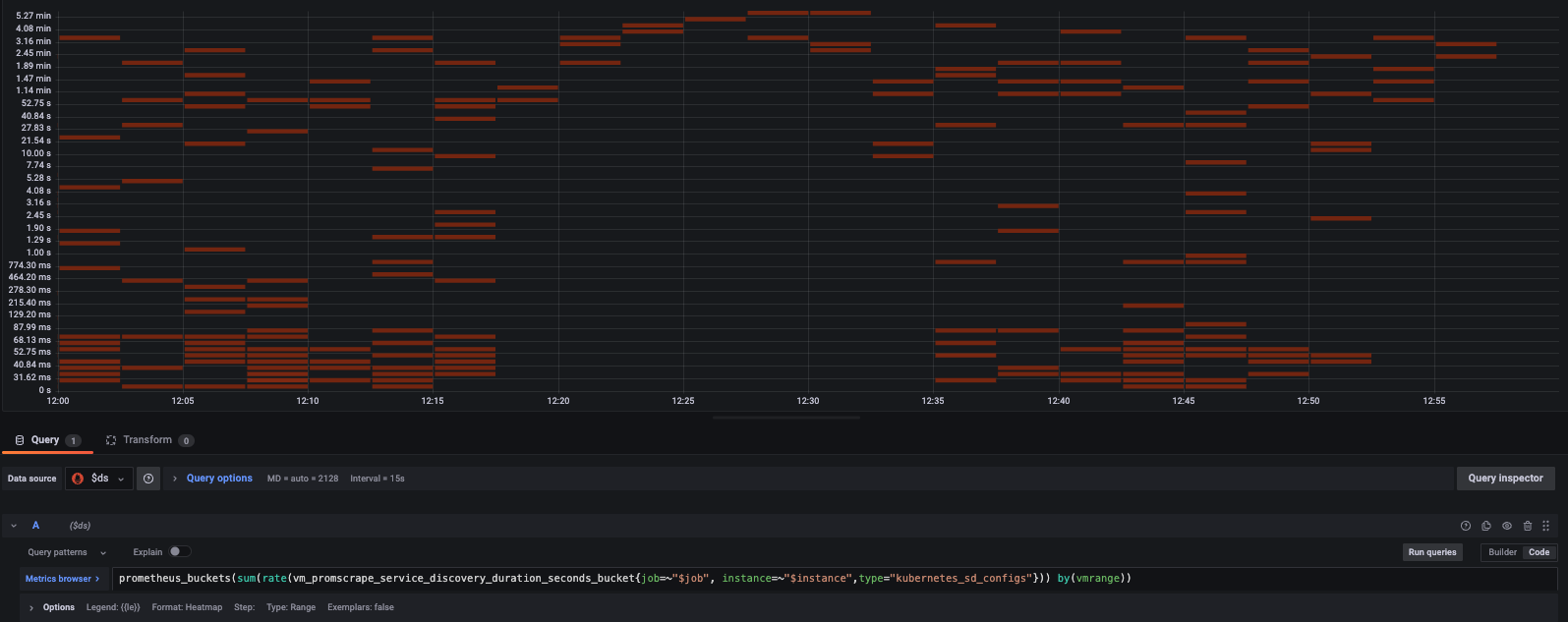Click the 'Data source' label

tap(32, 479)
